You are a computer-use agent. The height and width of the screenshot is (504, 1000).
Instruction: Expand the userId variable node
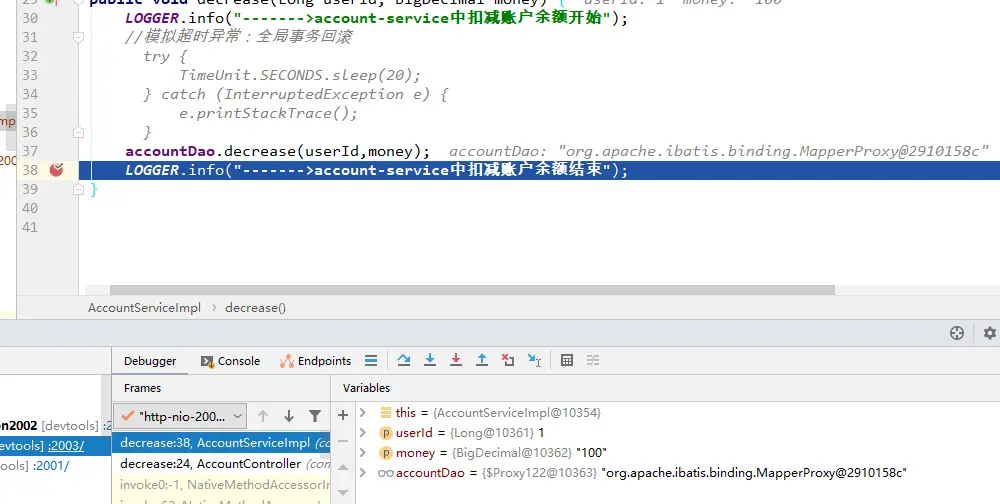tap(363, 433)
